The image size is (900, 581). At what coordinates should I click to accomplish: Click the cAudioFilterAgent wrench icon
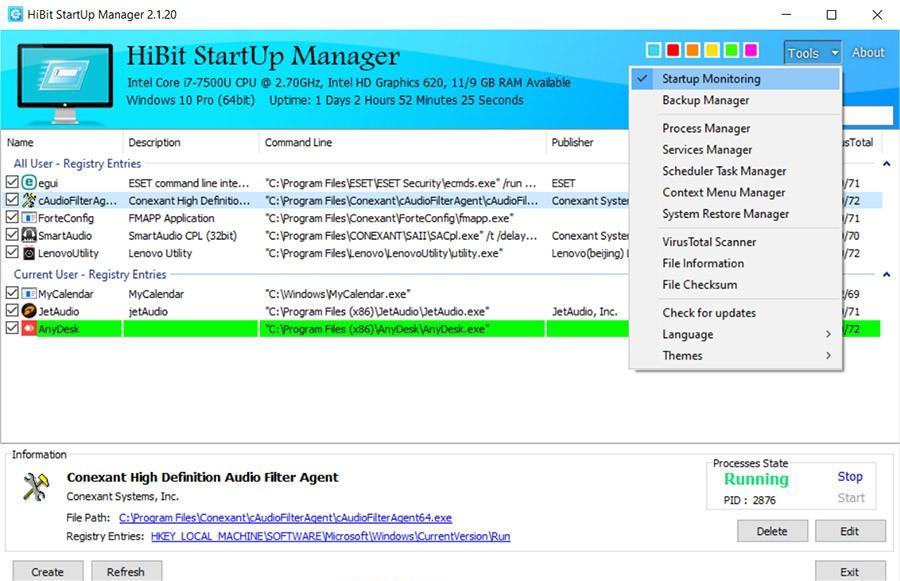tap(29, 200)
